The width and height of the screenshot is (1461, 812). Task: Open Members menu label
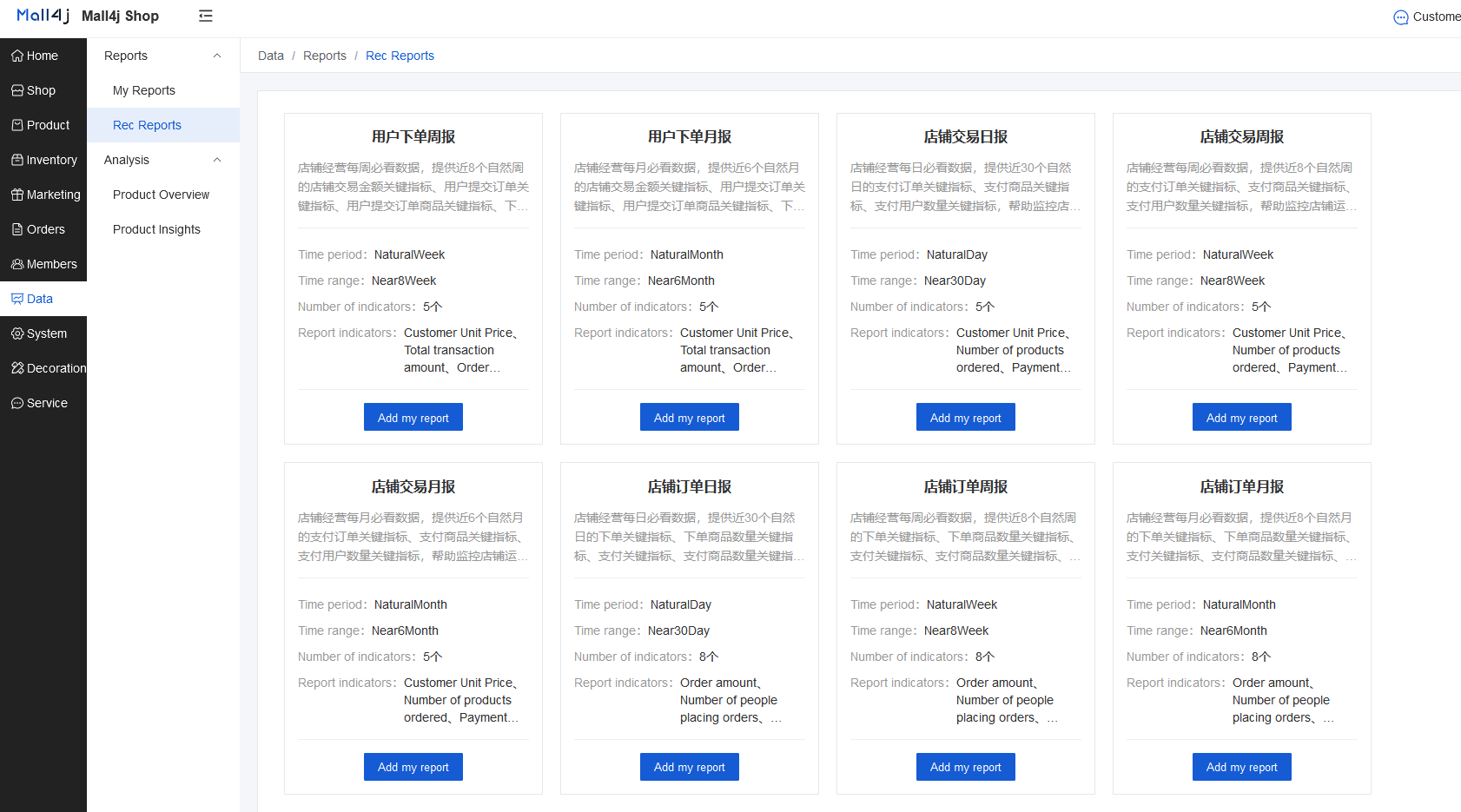click(x=52, y=264)
